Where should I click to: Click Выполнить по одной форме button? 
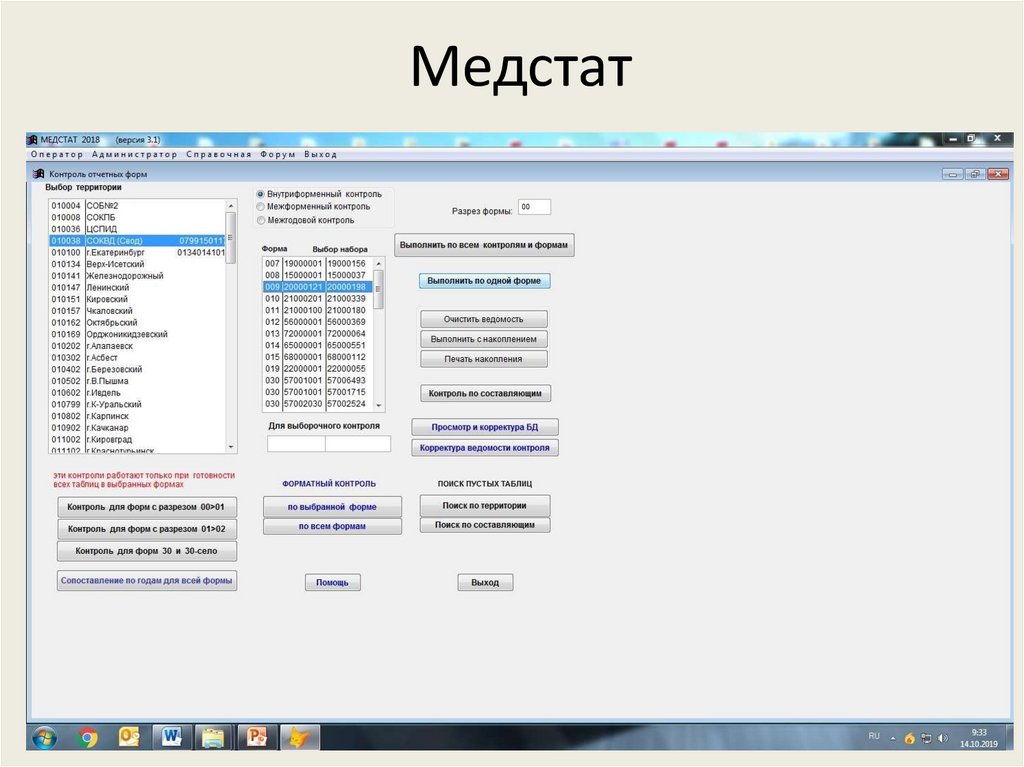point(484,281)
